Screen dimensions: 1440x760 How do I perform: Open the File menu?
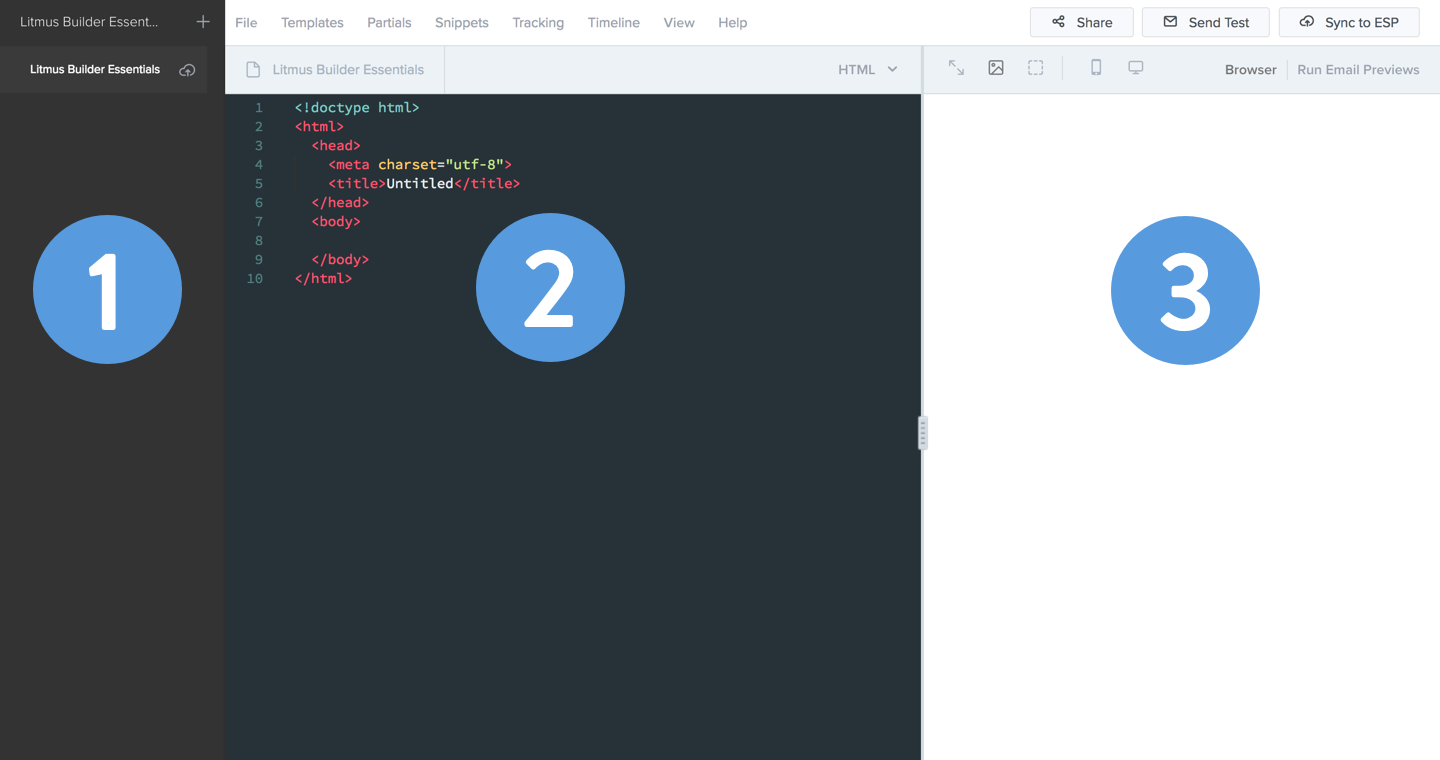(x=246, y=22)
